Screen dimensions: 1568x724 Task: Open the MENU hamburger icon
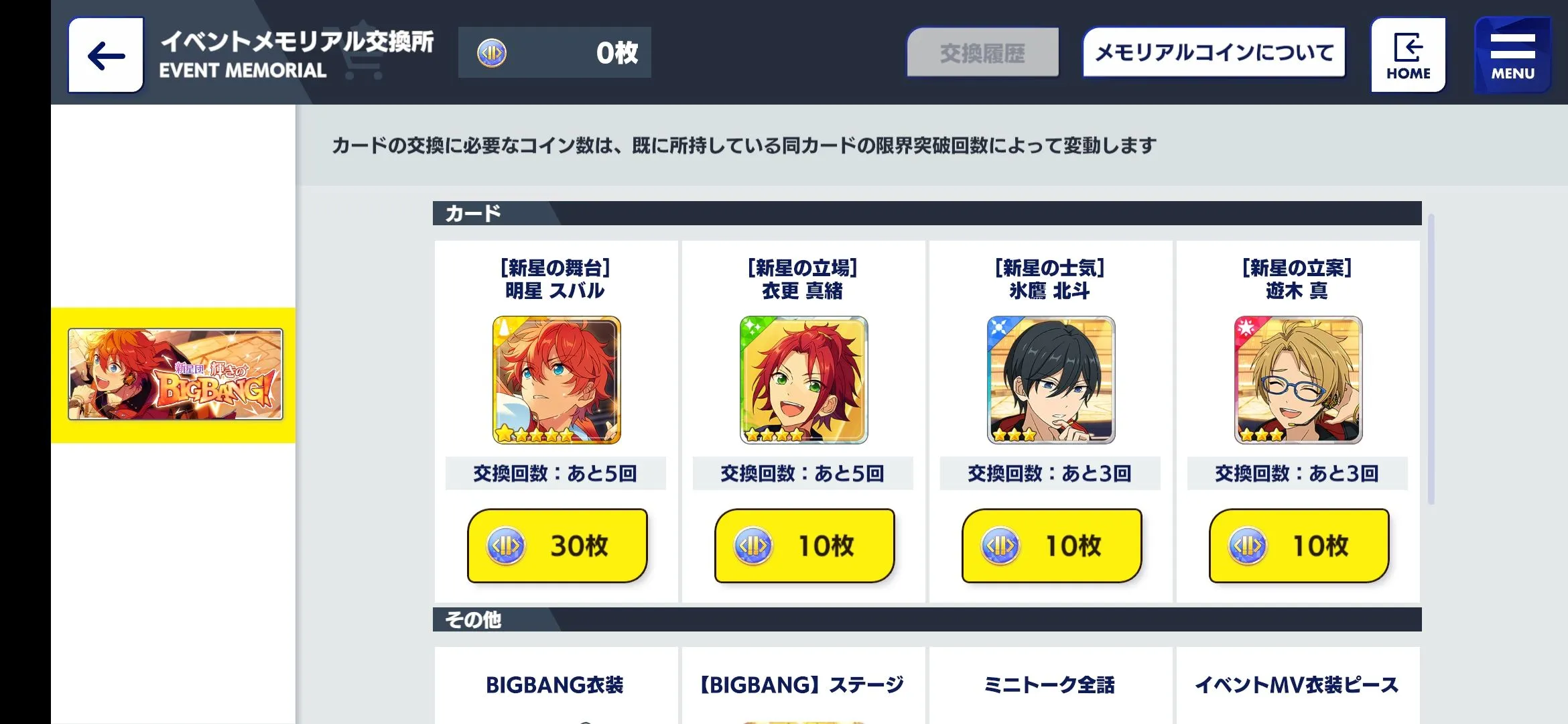click(x=1512, y=55)
